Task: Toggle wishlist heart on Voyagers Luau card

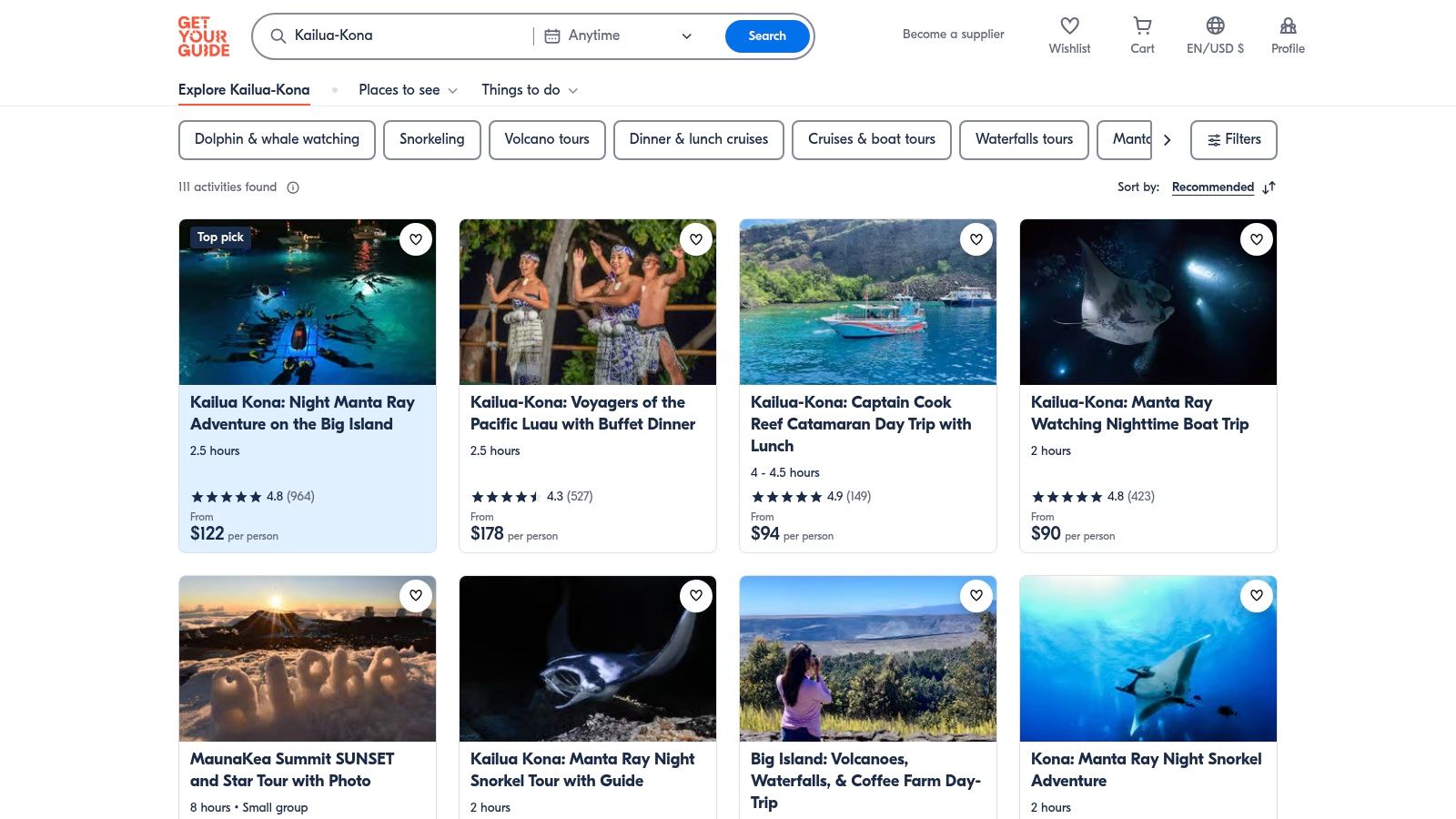Action: point(696,239)
